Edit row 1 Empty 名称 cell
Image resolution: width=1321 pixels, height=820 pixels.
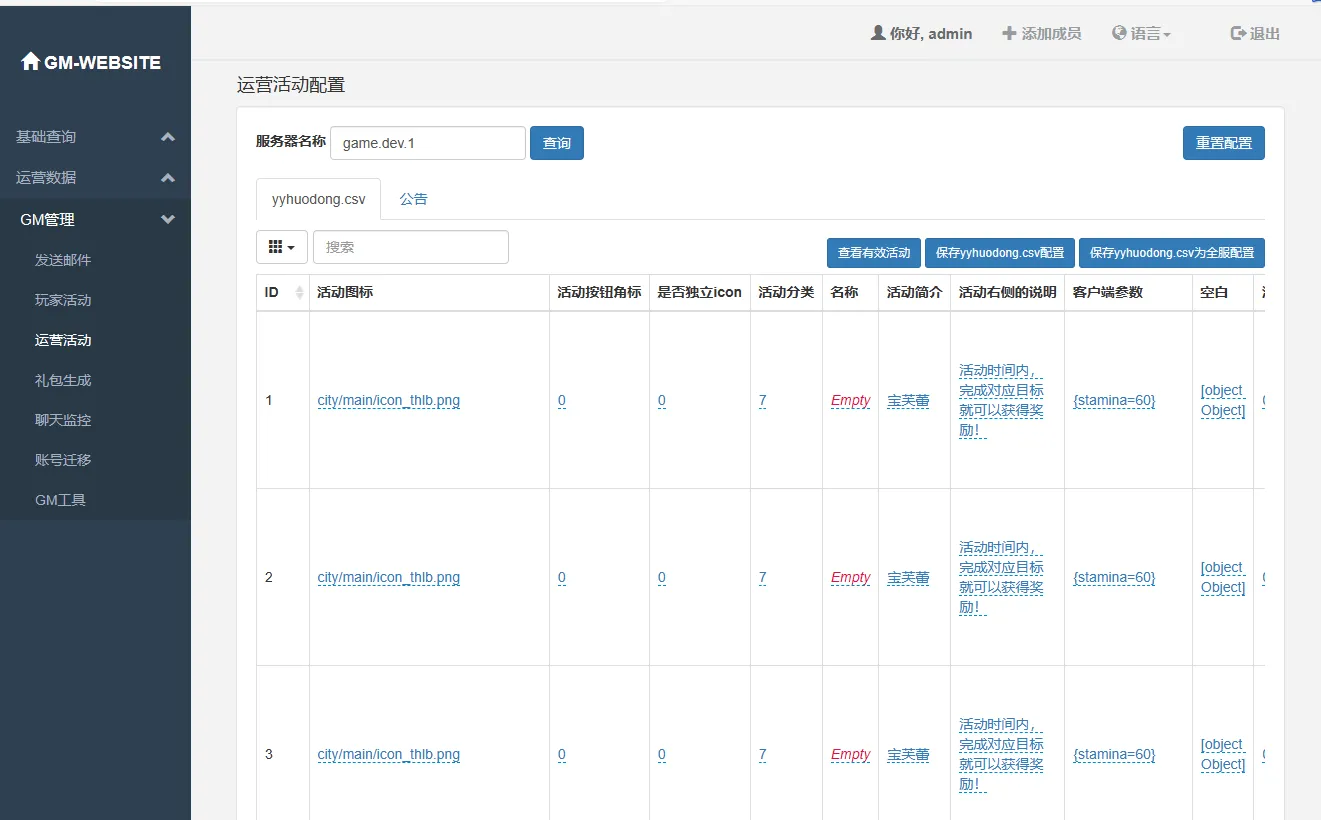851,400
